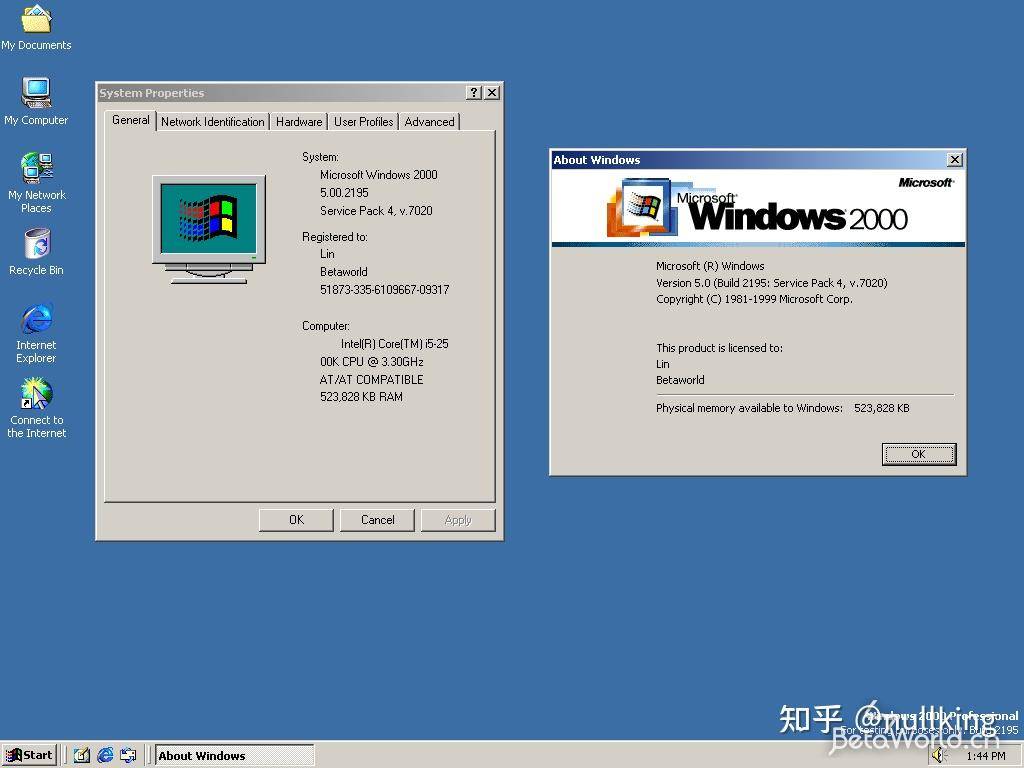Screen dimensions: 1024x768
Task: Select My Network Places icon
Action: [36, 182]
